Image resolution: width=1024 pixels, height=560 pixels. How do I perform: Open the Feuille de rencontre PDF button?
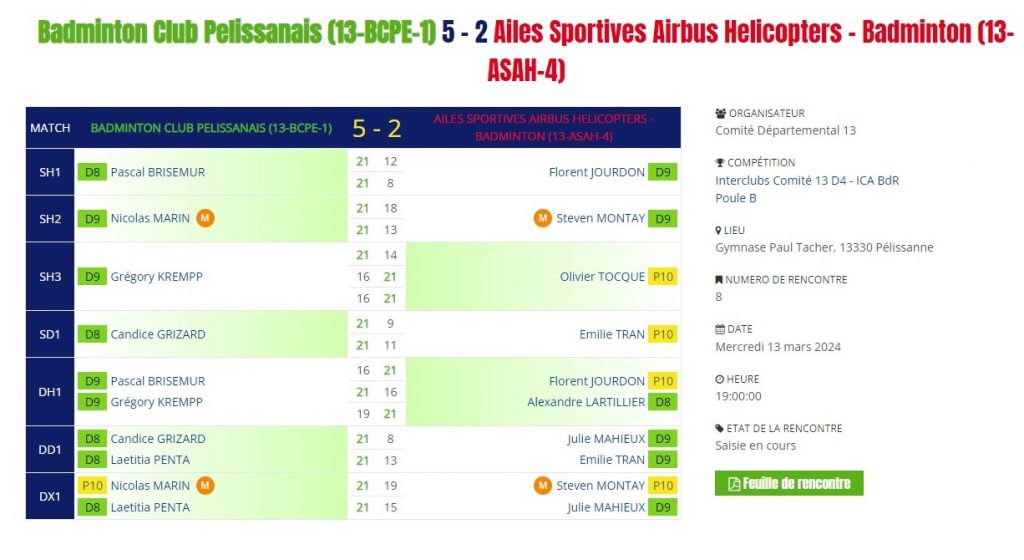coord(789,484)
